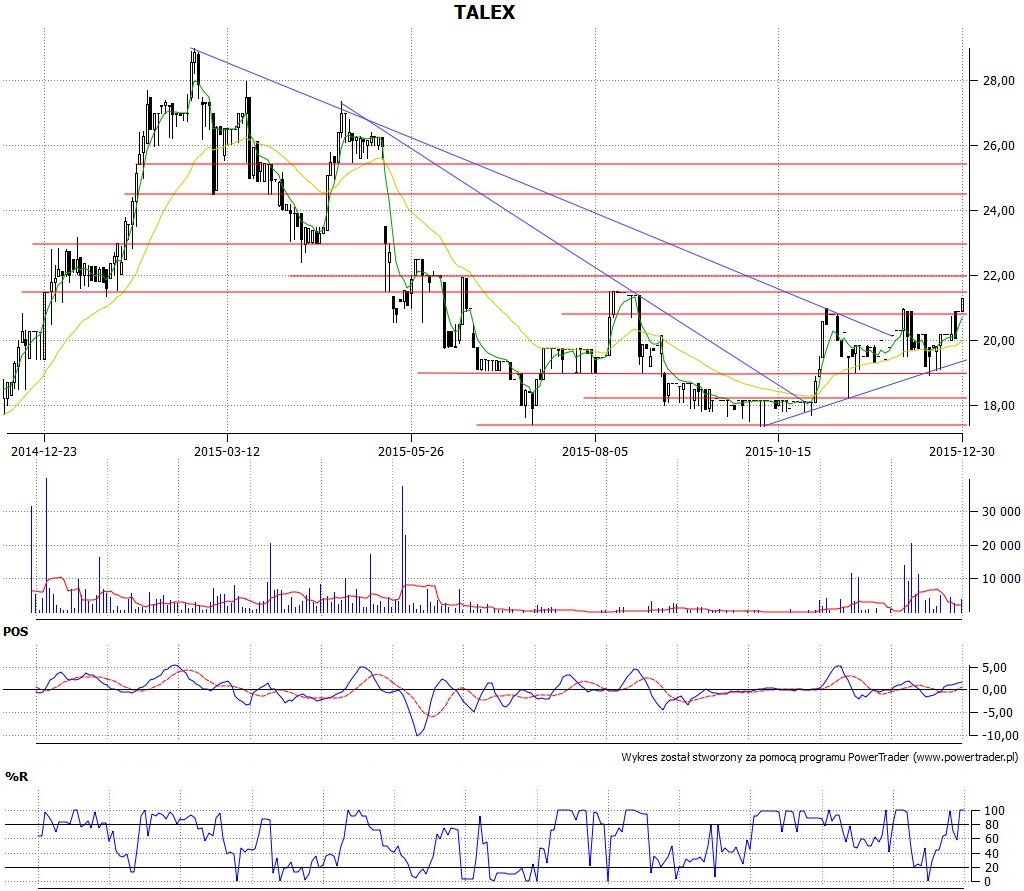This screenshot has height=891, width=1024.
Task: Click the 2015-05-26 date label
Action: tap(411, 451)
